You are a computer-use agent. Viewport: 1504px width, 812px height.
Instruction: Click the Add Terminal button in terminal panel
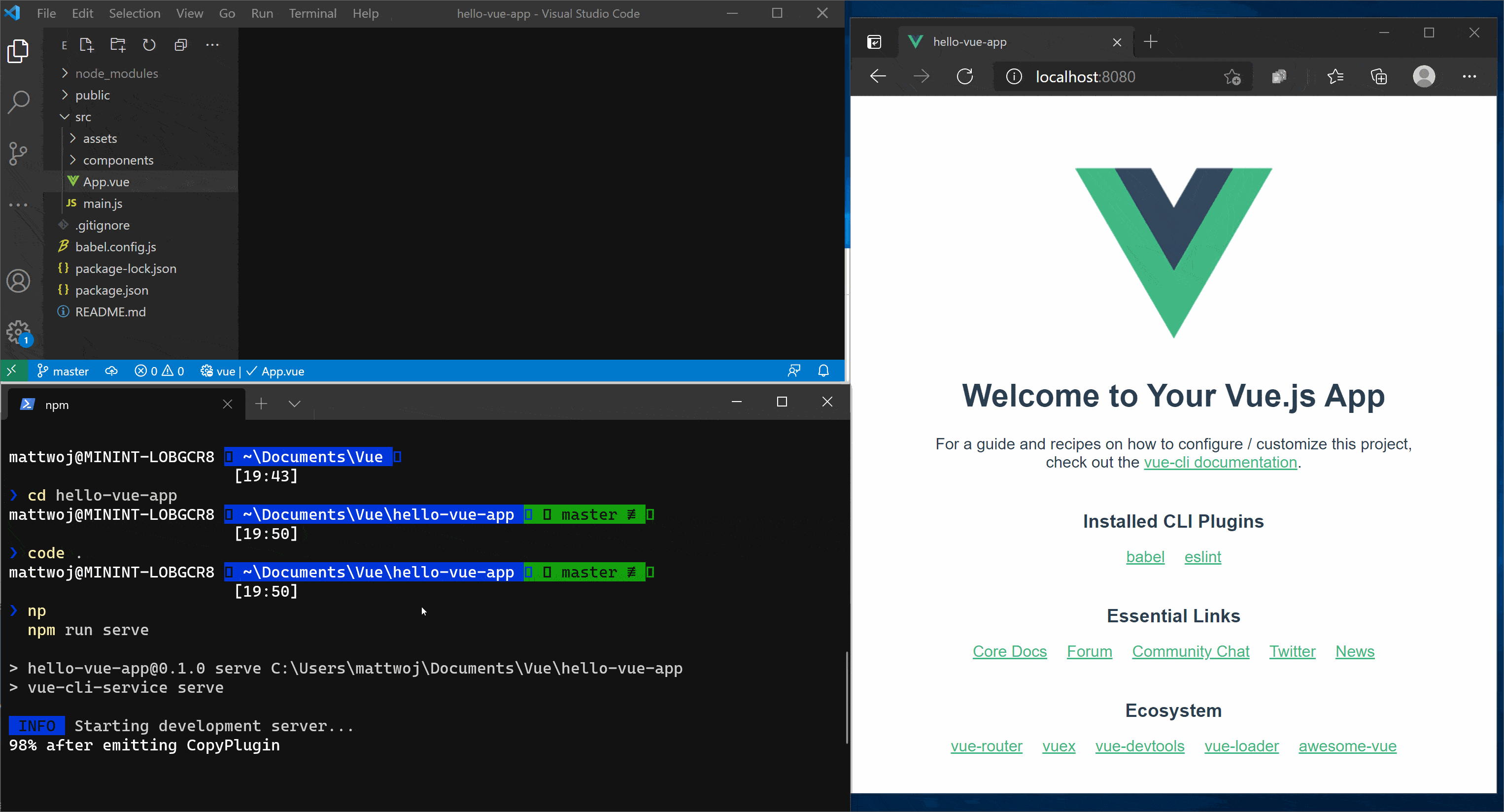coord(260,403)
